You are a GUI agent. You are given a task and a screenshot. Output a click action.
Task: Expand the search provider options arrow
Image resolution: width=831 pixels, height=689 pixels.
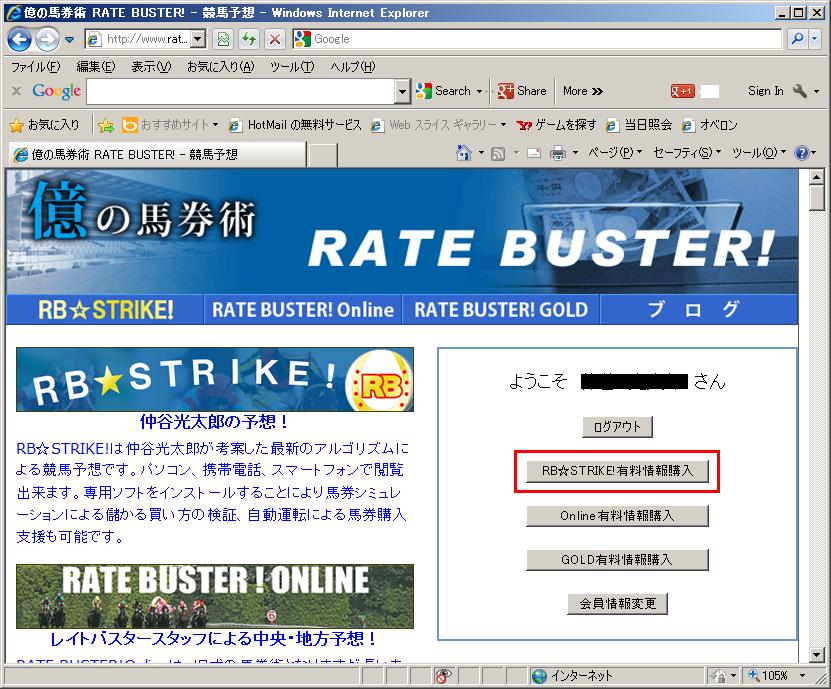[x=815, y=39]
